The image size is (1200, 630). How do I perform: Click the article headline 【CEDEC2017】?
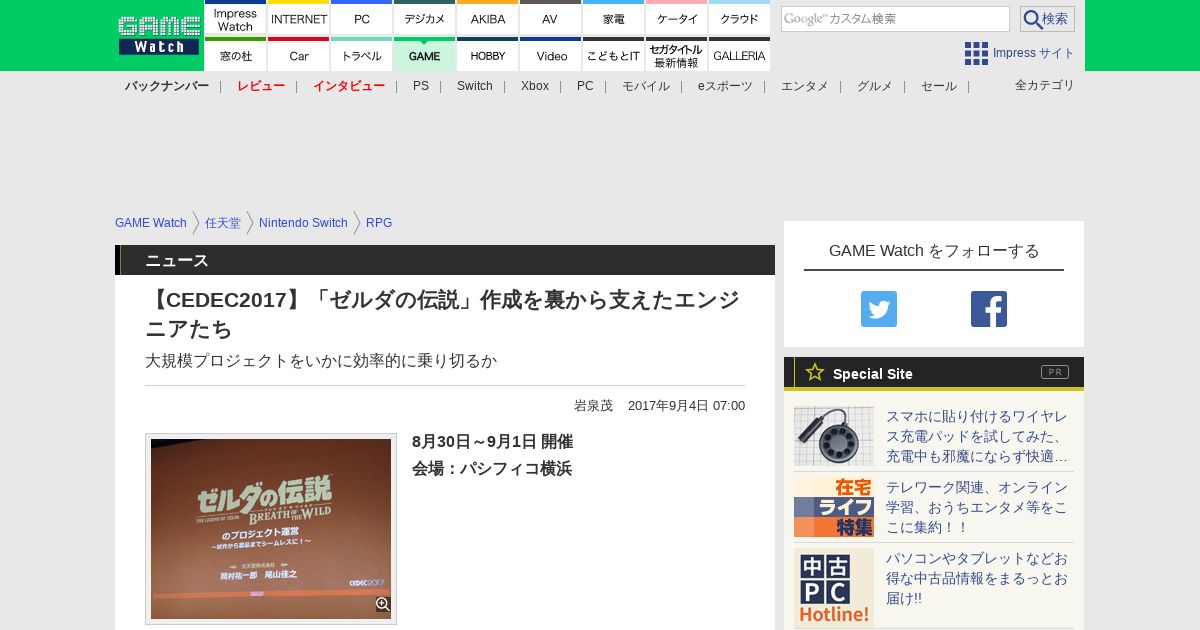(442, 314)
